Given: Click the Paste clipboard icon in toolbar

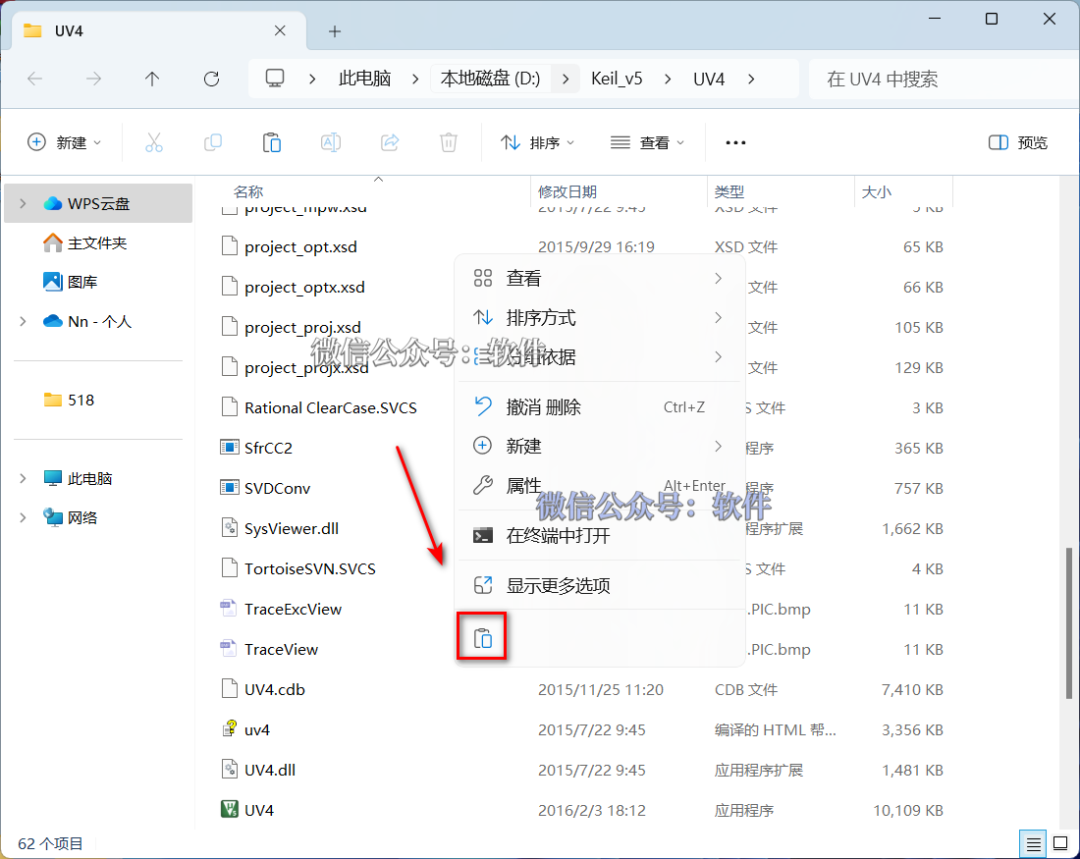Looking at the screenshot, I should tap(272, 143).
